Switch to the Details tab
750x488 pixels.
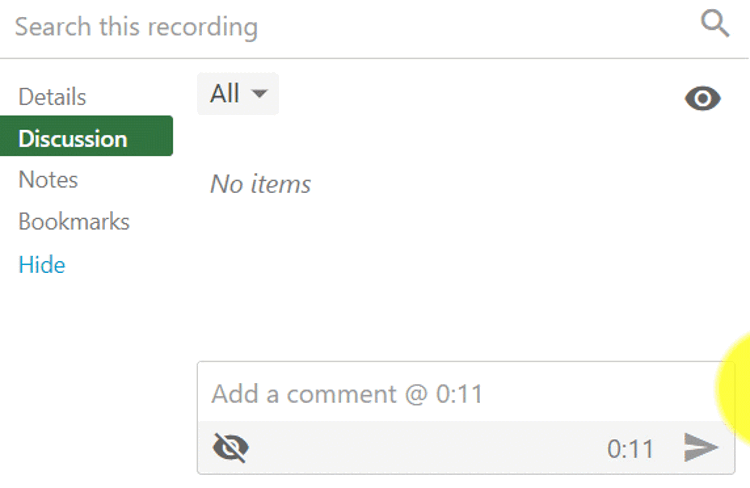52,97
